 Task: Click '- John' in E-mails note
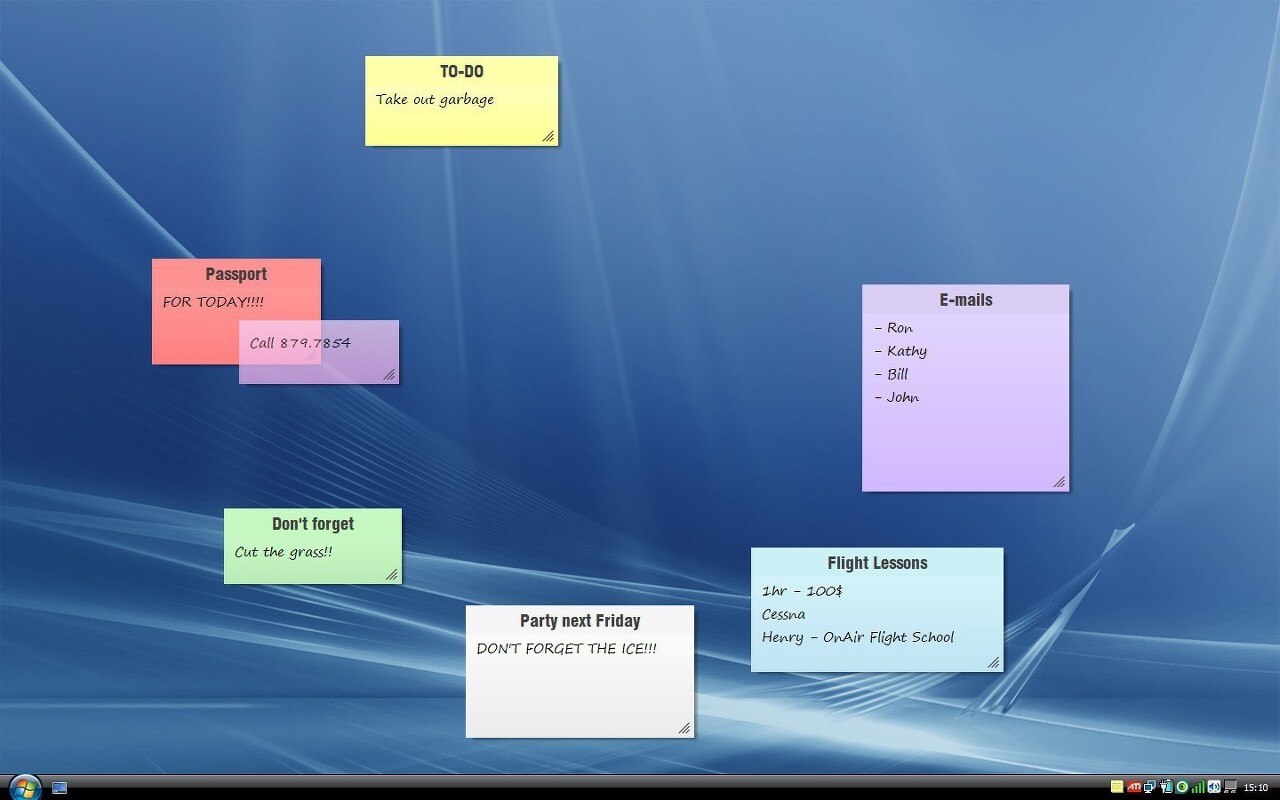point(896,397)
